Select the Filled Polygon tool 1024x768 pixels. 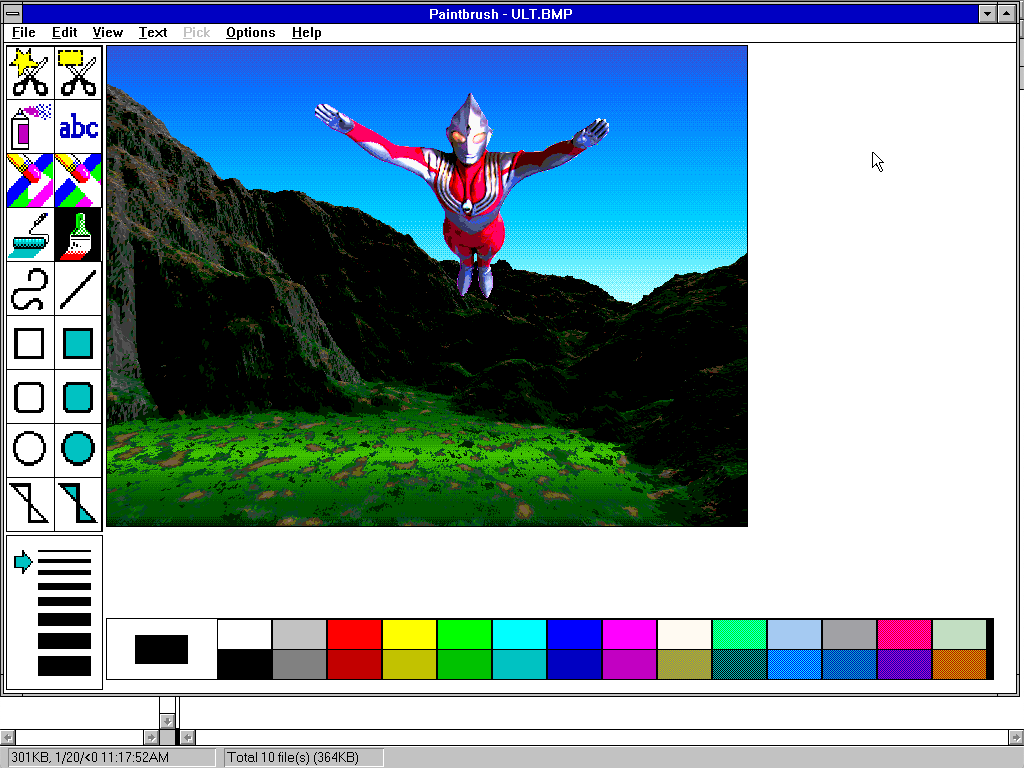coord(78,503)
